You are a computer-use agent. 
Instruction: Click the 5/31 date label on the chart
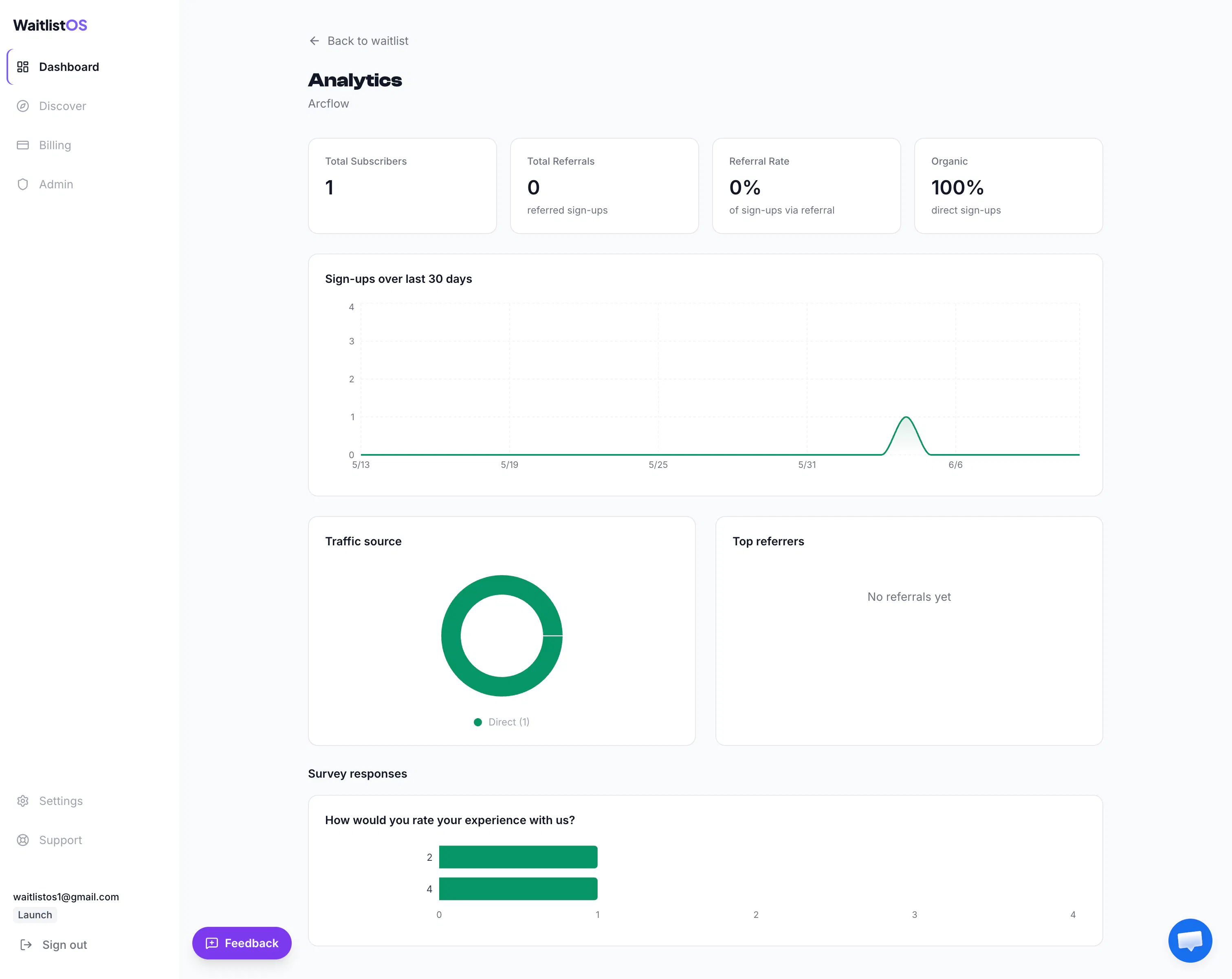click(807, 465)
